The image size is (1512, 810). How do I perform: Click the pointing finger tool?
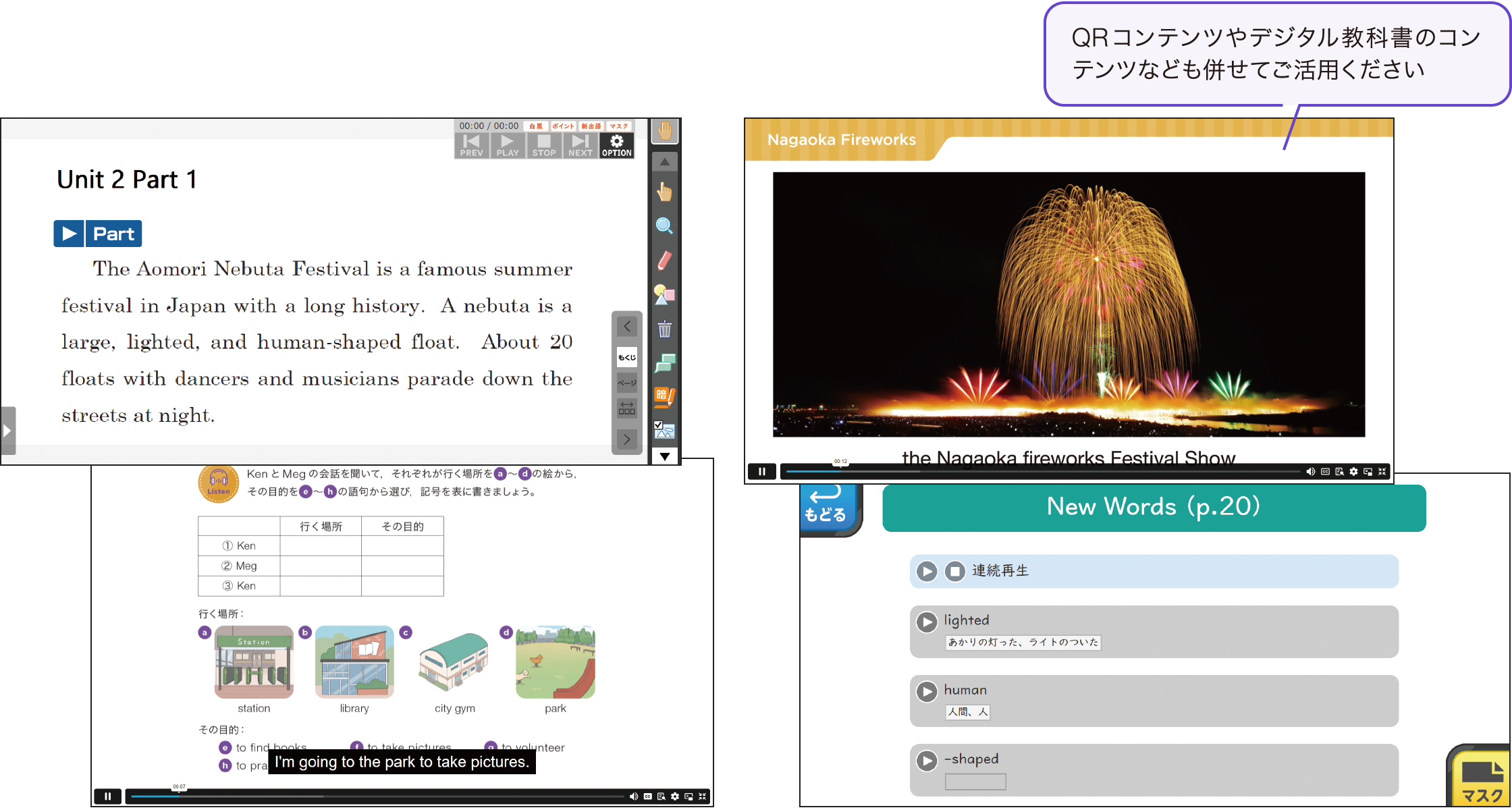[664, 192]
